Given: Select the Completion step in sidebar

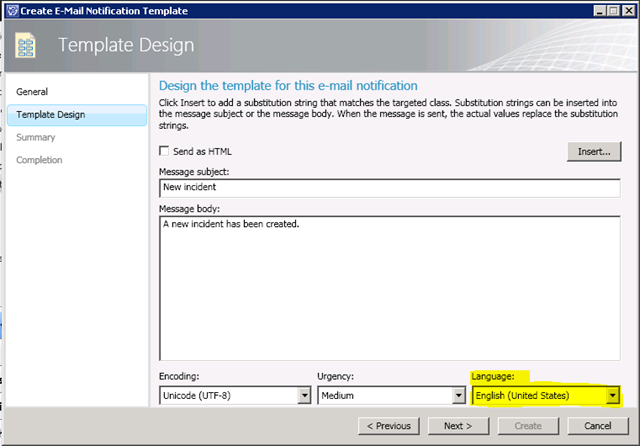Looking at the screenshot, I should coord(39,160).
